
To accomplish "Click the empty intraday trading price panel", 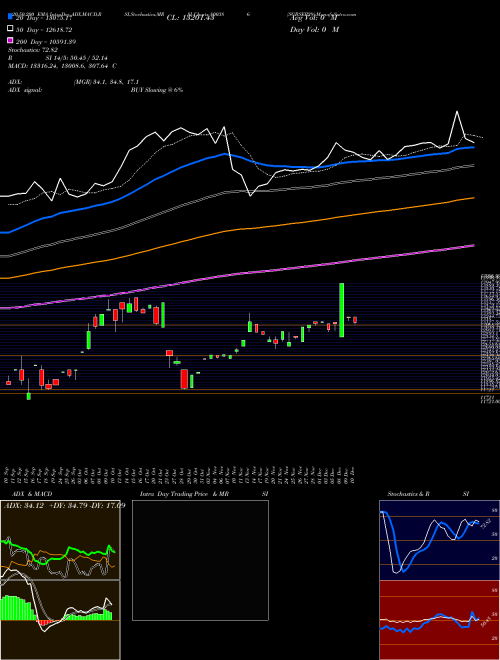I will (x=200, y=560).
